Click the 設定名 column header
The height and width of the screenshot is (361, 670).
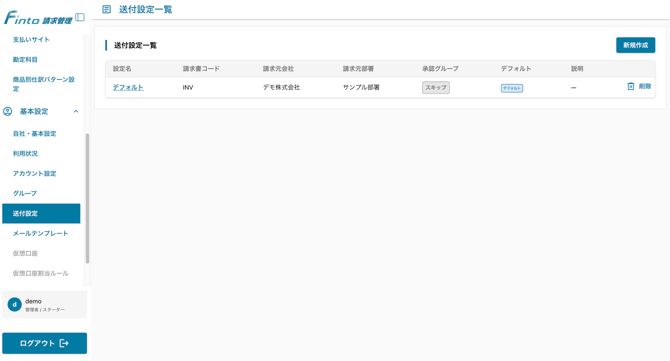point(122,69)
